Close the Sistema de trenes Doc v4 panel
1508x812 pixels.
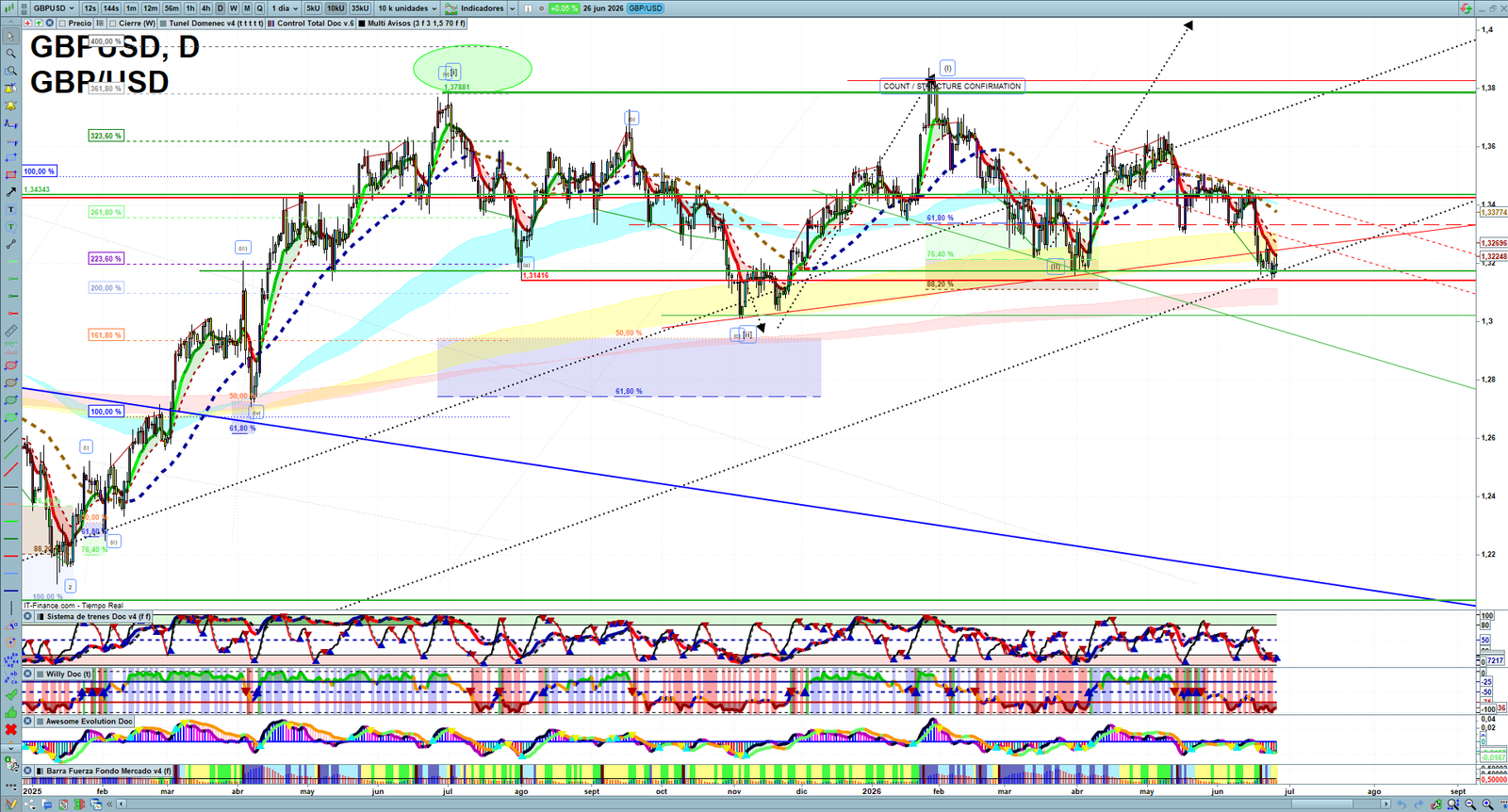click(28, 617)
